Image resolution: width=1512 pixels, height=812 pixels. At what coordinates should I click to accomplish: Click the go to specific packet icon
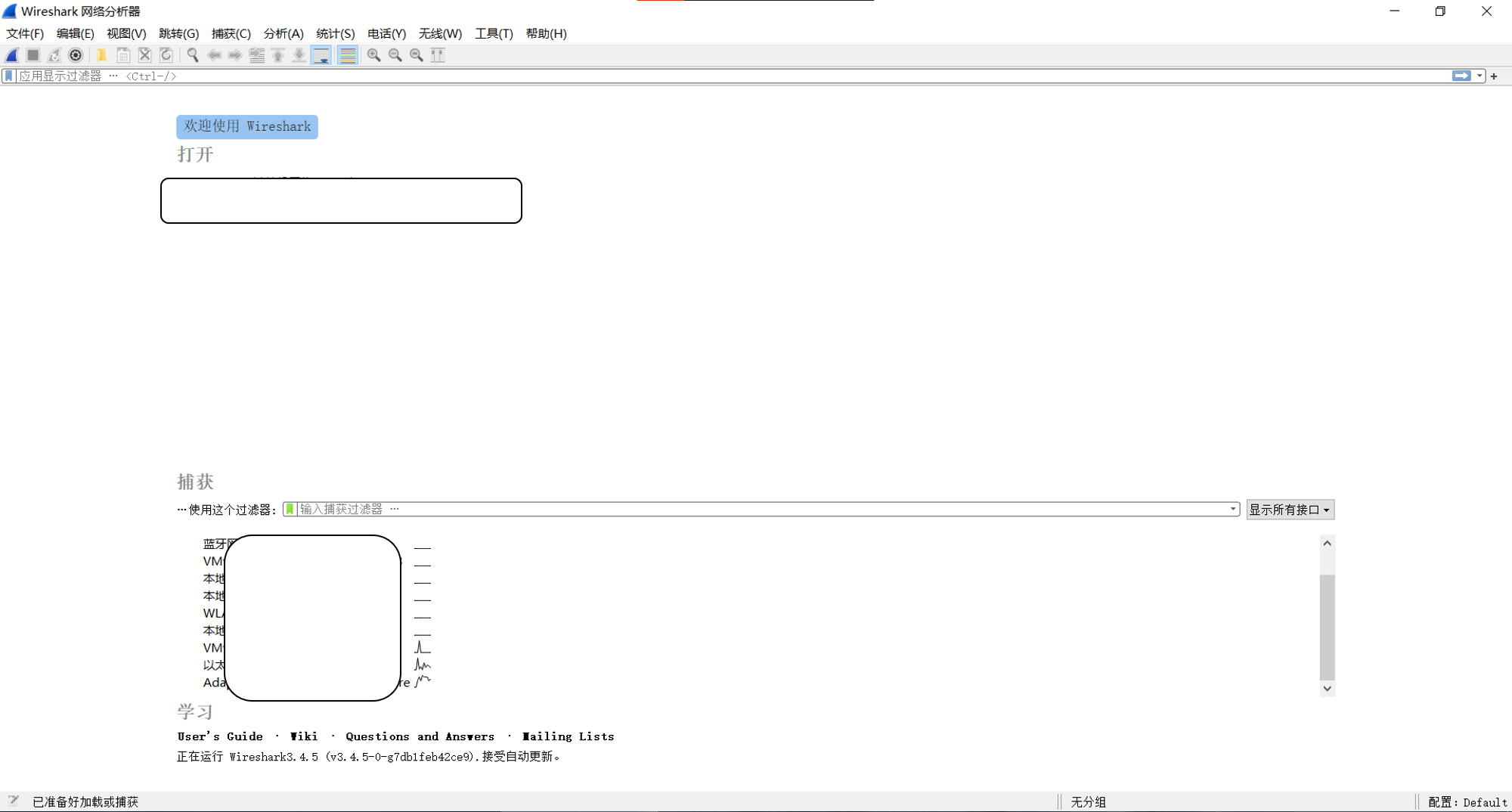click(257, 55)
